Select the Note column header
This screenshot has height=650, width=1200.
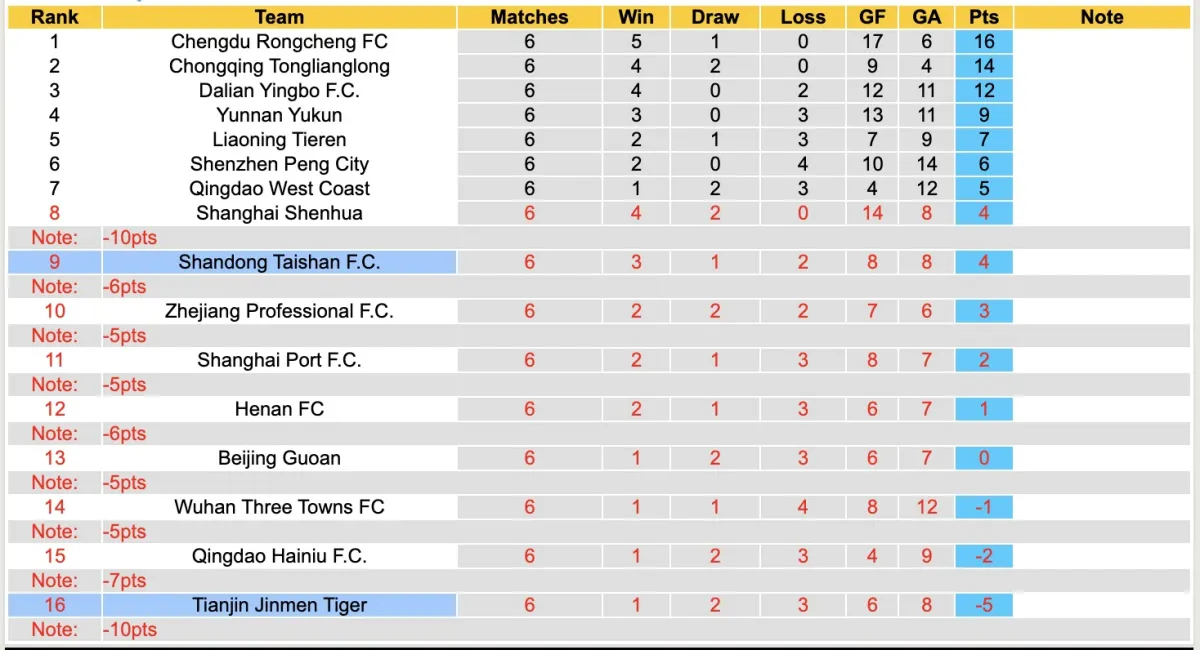pyautogui.click(x=1102, y=17)
